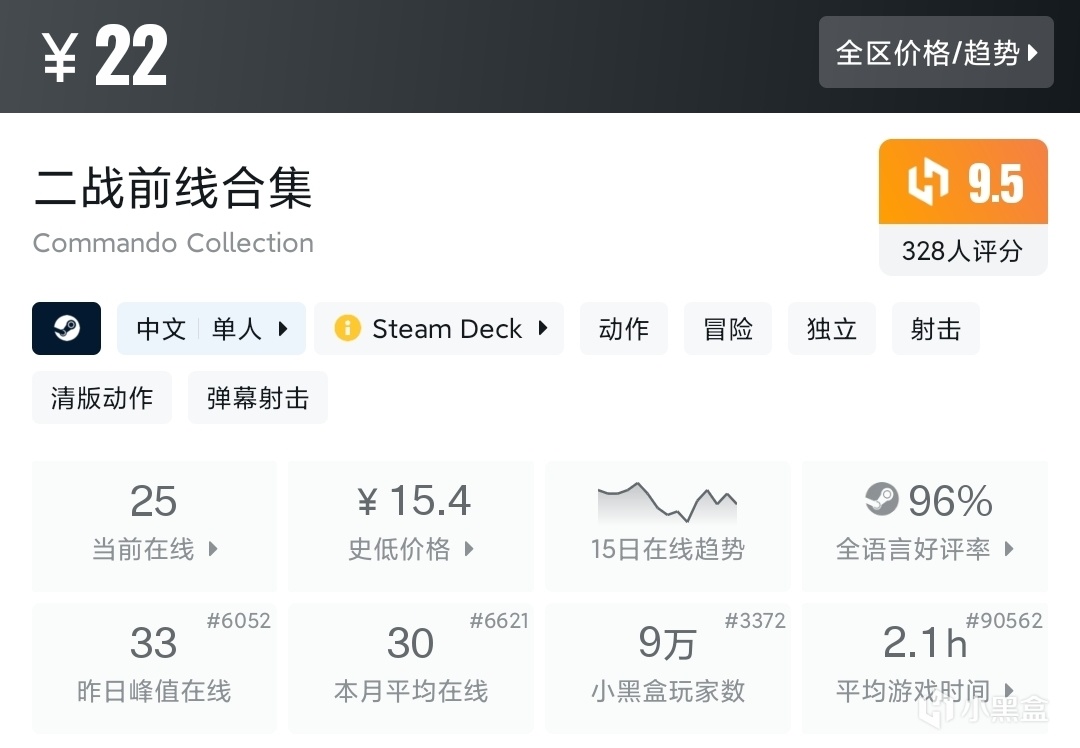Open the 独立 tag
1080x748 pixels.
832,329
